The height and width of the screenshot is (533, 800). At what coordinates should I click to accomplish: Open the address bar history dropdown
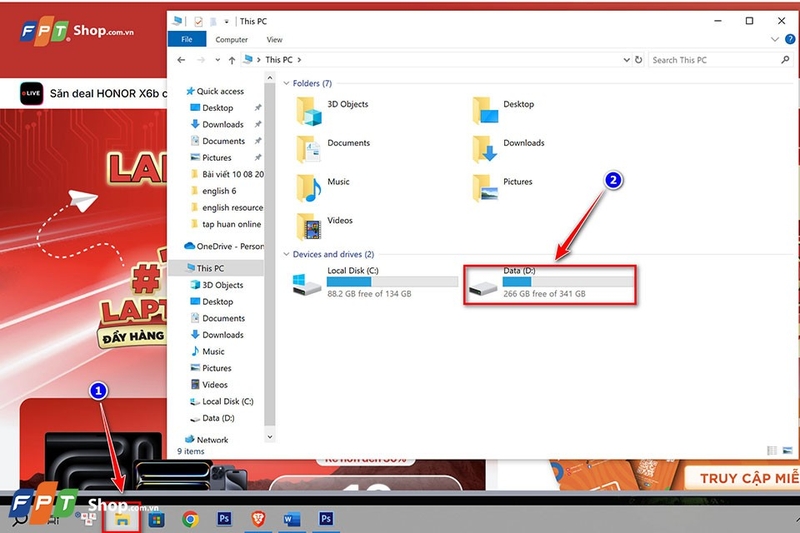[x=627, y=60]
